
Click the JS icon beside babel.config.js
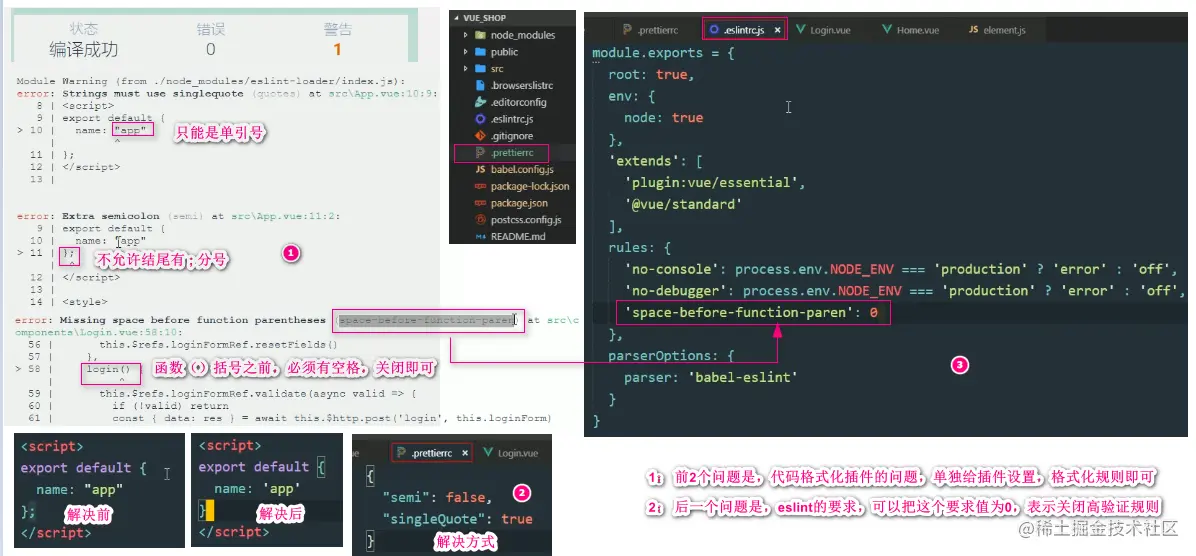click(x=480, y=169)
